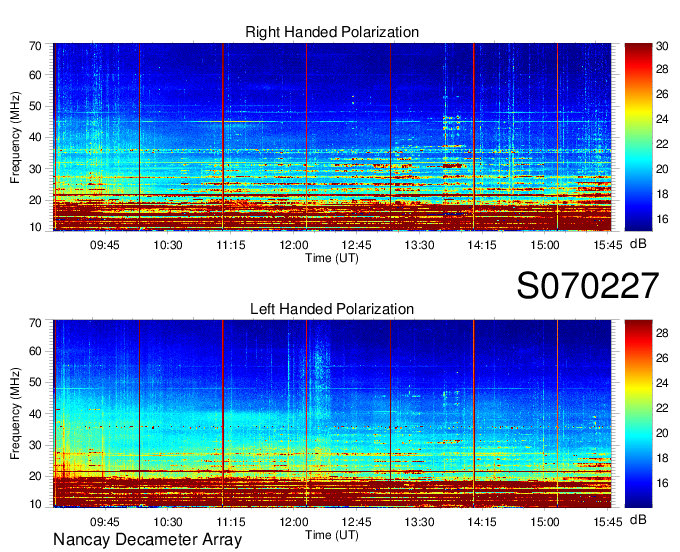Click '12:00' tick under Left Handed plot
680x552 pixels.
click(x=294, y=522)
